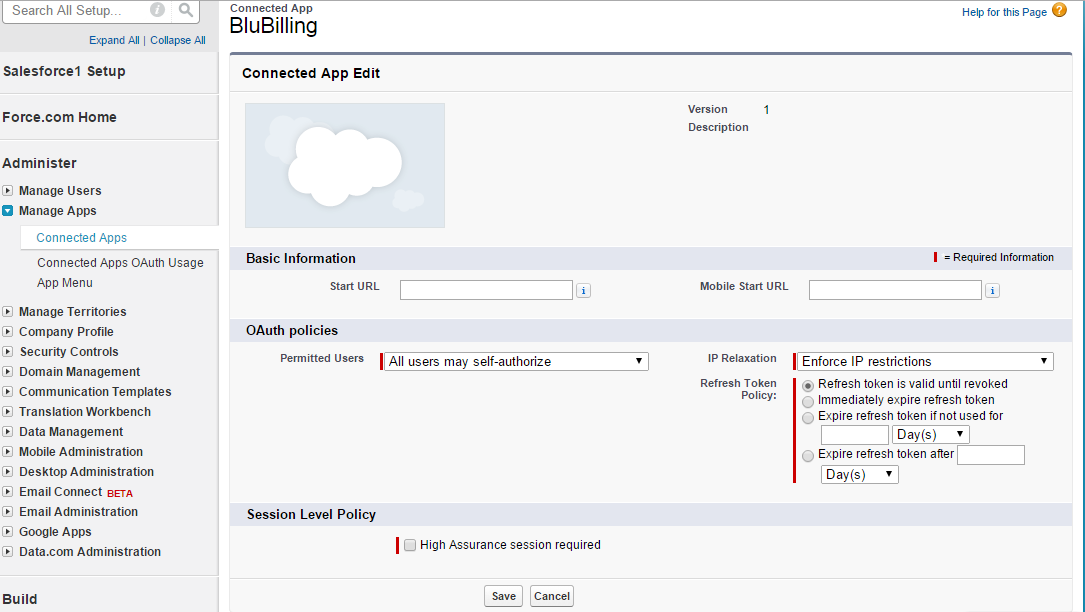
Task: Open the IP Relaxation dropdown
Action: [x=925, y=361]
